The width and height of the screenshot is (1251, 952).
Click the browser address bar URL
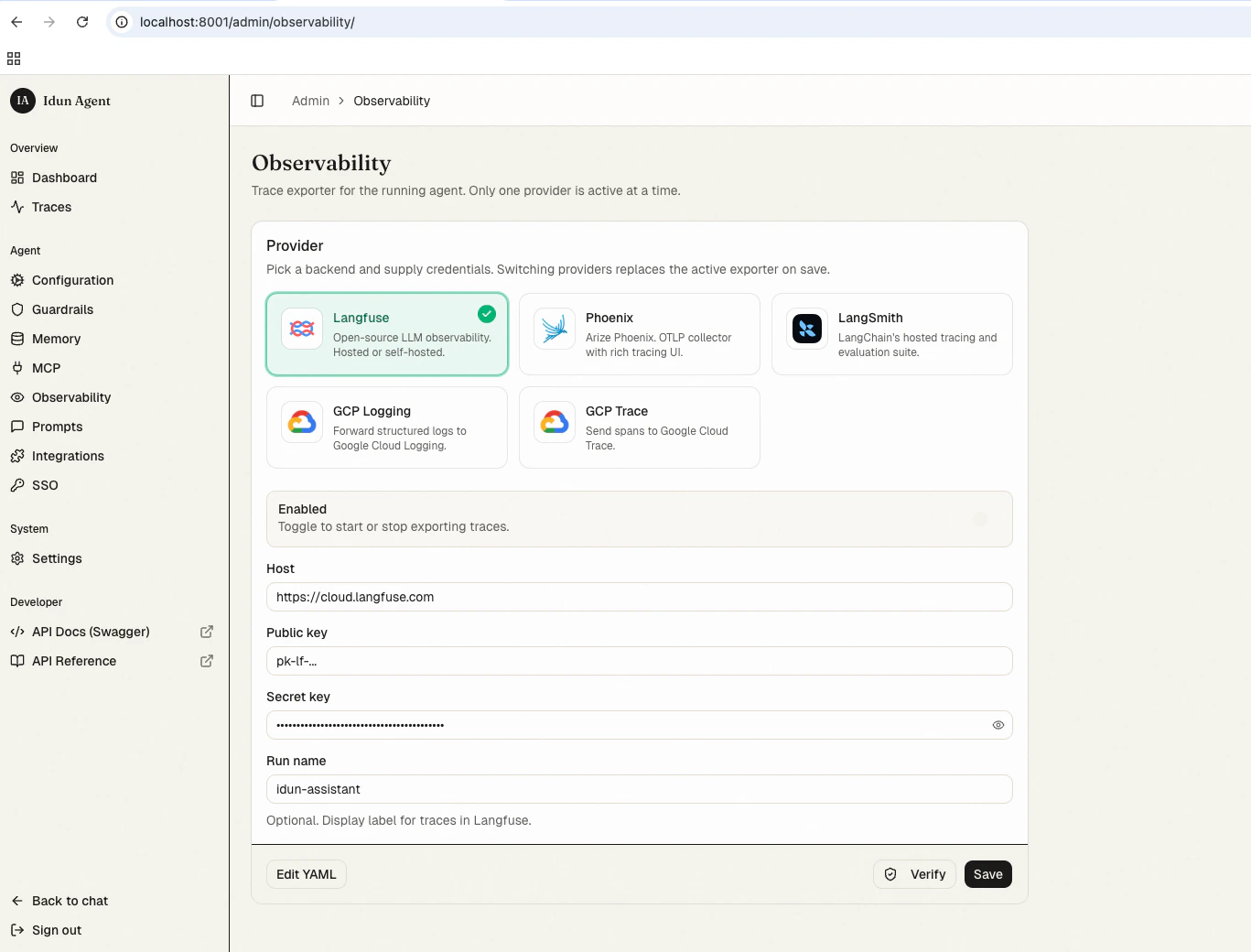[247, 22]
